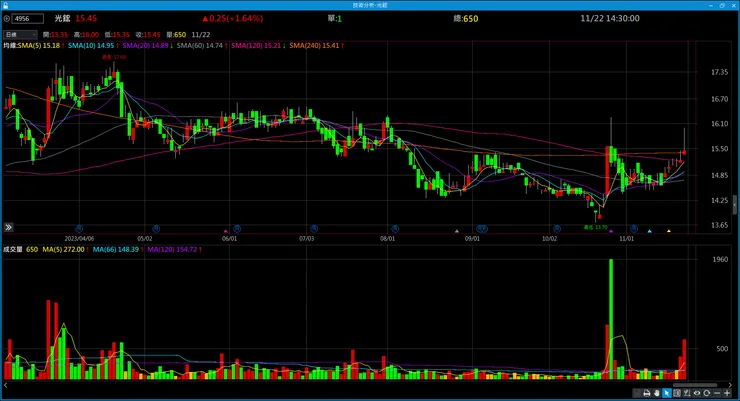Screen dimensions: 740x401
Task: Click the MA(66) 148.39 volume label
Action: (x=118, y=249)
